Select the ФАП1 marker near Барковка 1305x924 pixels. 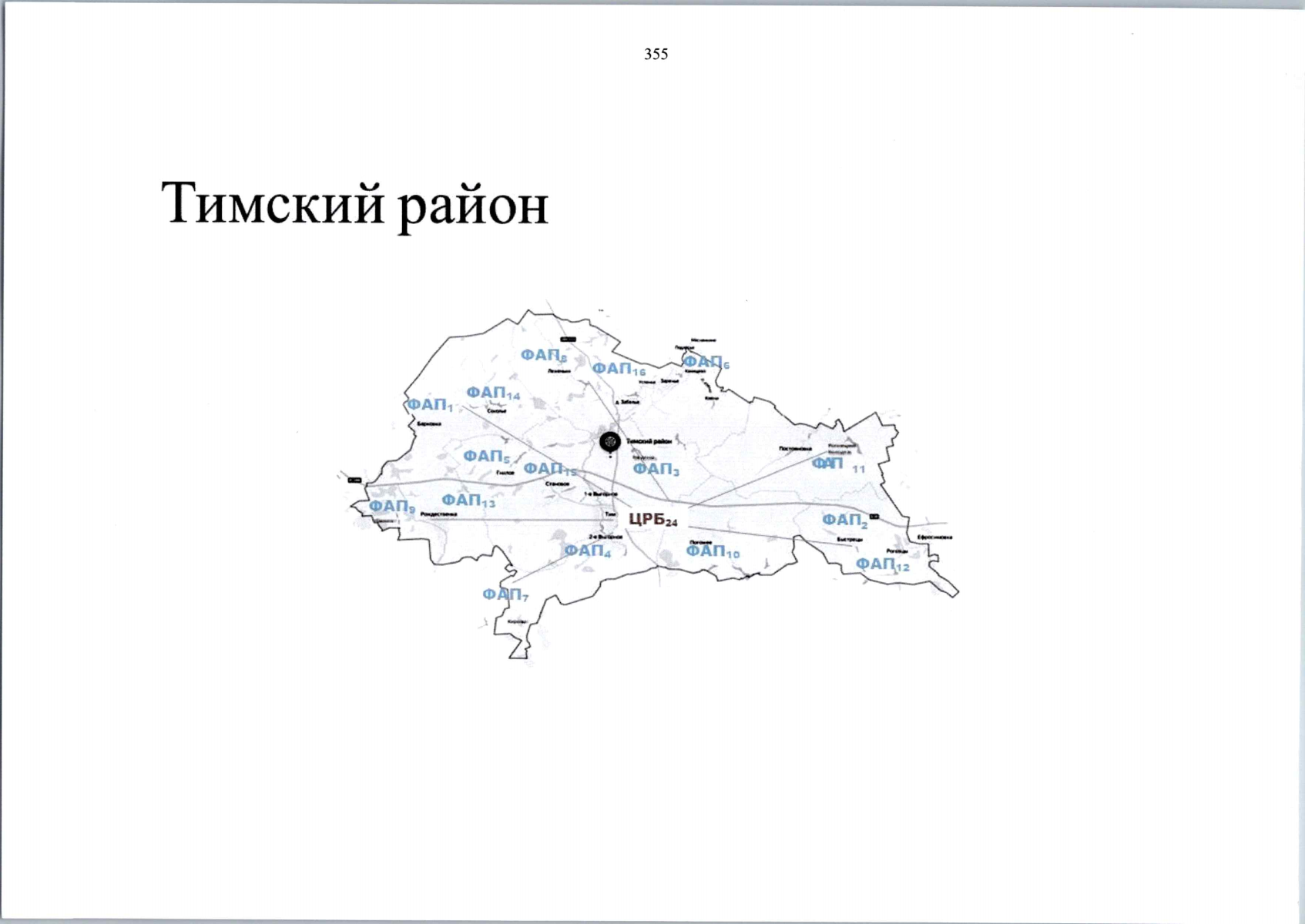[x=428, y=406]
